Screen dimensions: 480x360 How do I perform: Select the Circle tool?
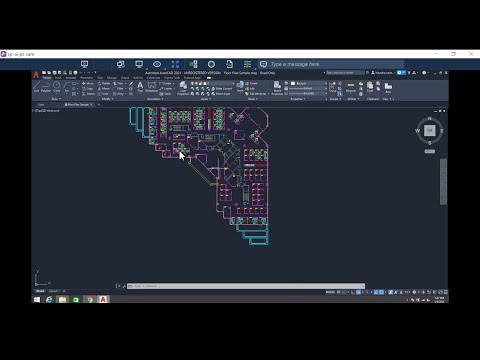click(x=57, y=87)
